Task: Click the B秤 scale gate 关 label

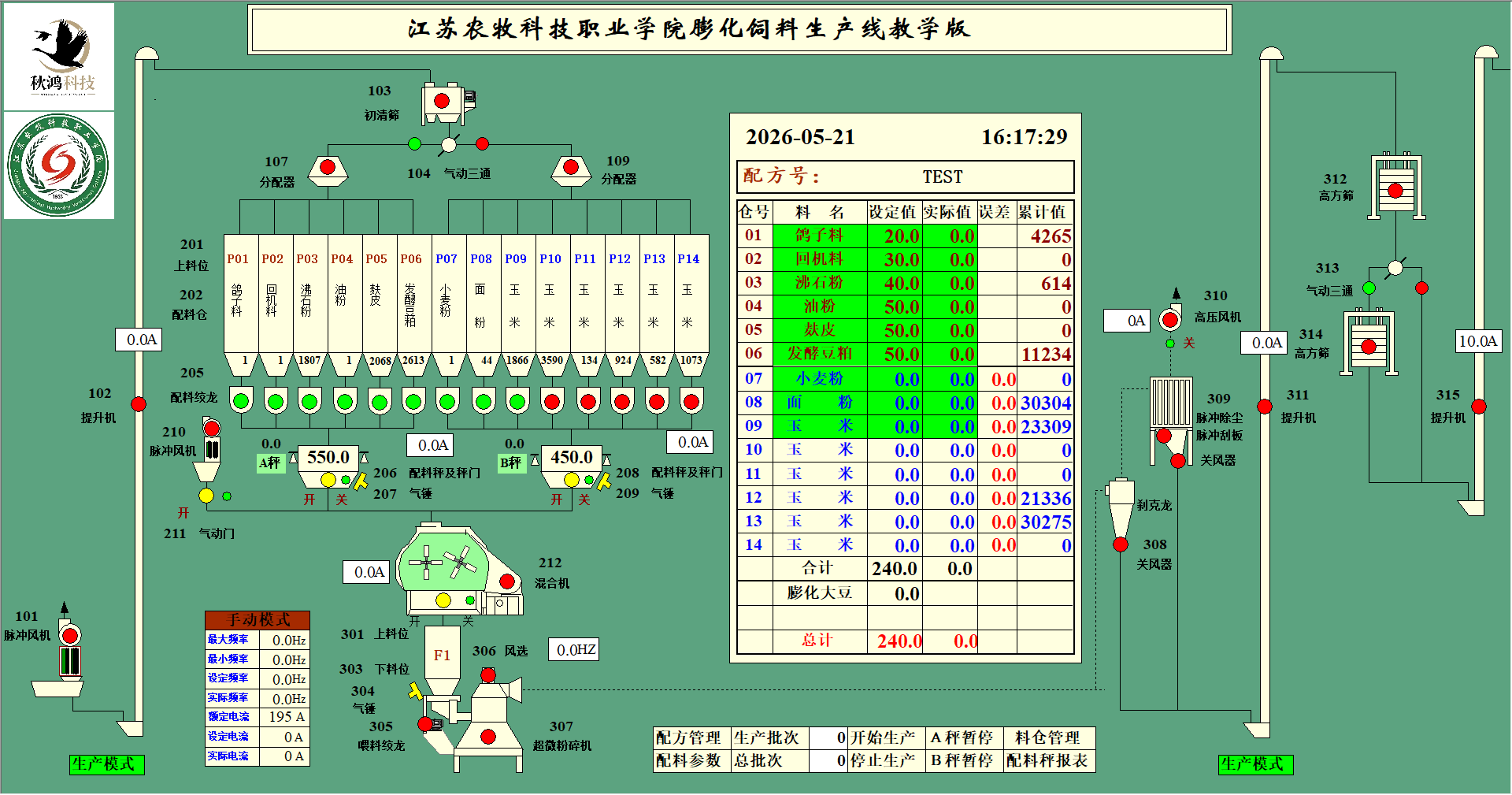Action: (x=584, y=500)
